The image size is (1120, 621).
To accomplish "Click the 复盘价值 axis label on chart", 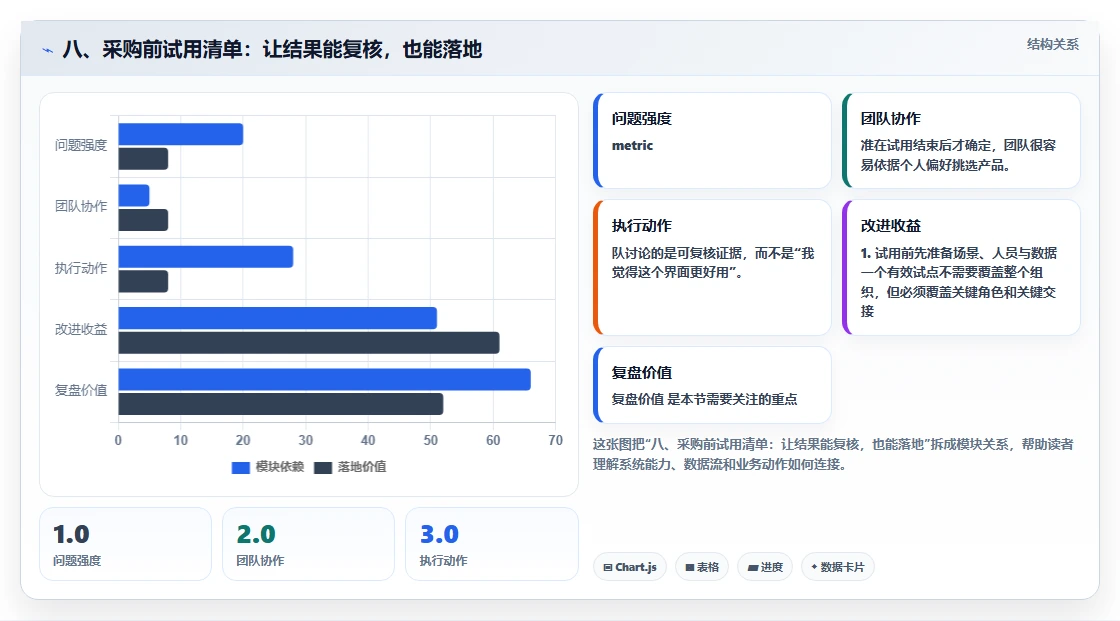I will pyautogui.click(x=81, y=390).
